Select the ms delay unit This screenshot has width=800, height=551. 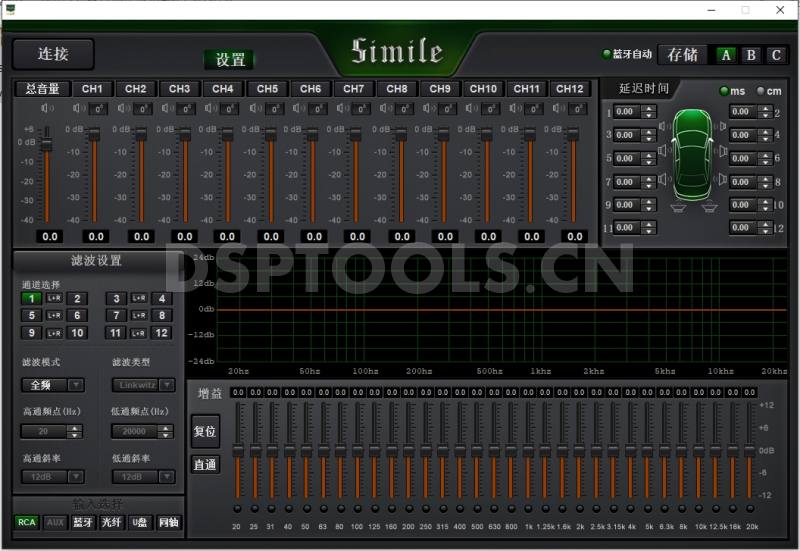pyautogui.click(x=725, y=91)
